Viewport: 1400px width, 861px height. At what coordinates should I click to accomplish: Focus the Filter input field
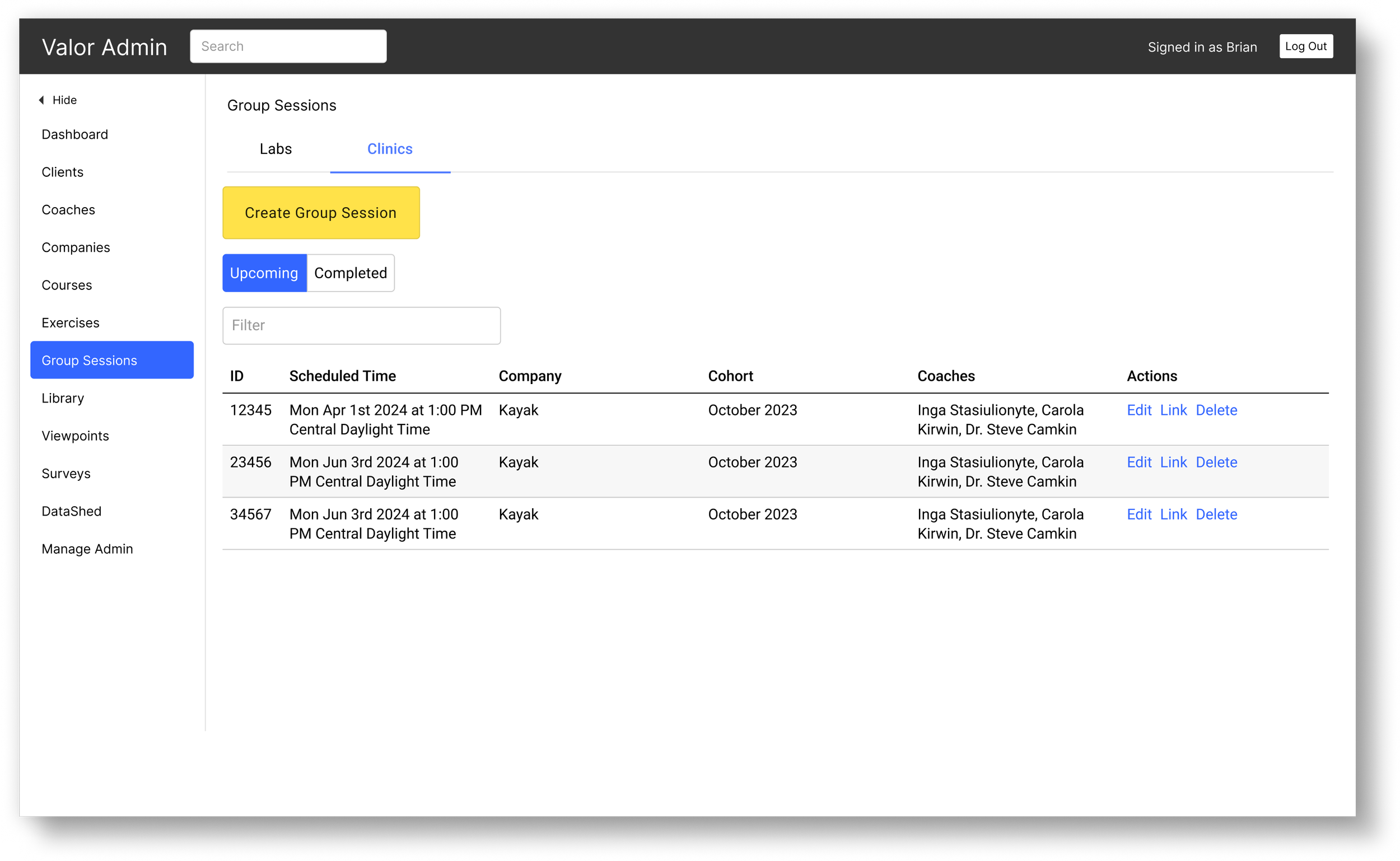coord(361,326)
